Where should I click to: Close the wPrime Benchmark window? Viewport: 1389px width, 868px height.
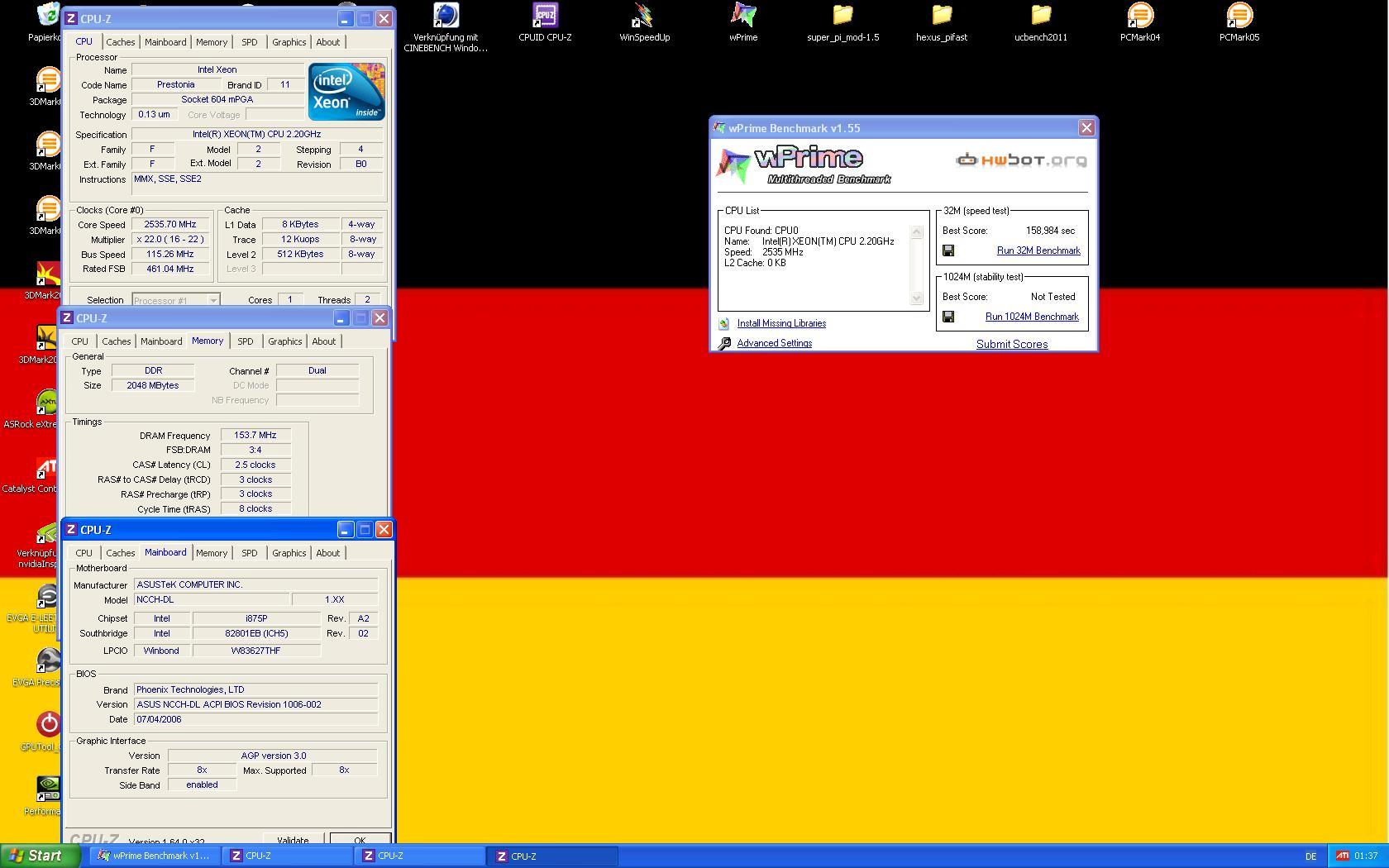(1086, 127)
